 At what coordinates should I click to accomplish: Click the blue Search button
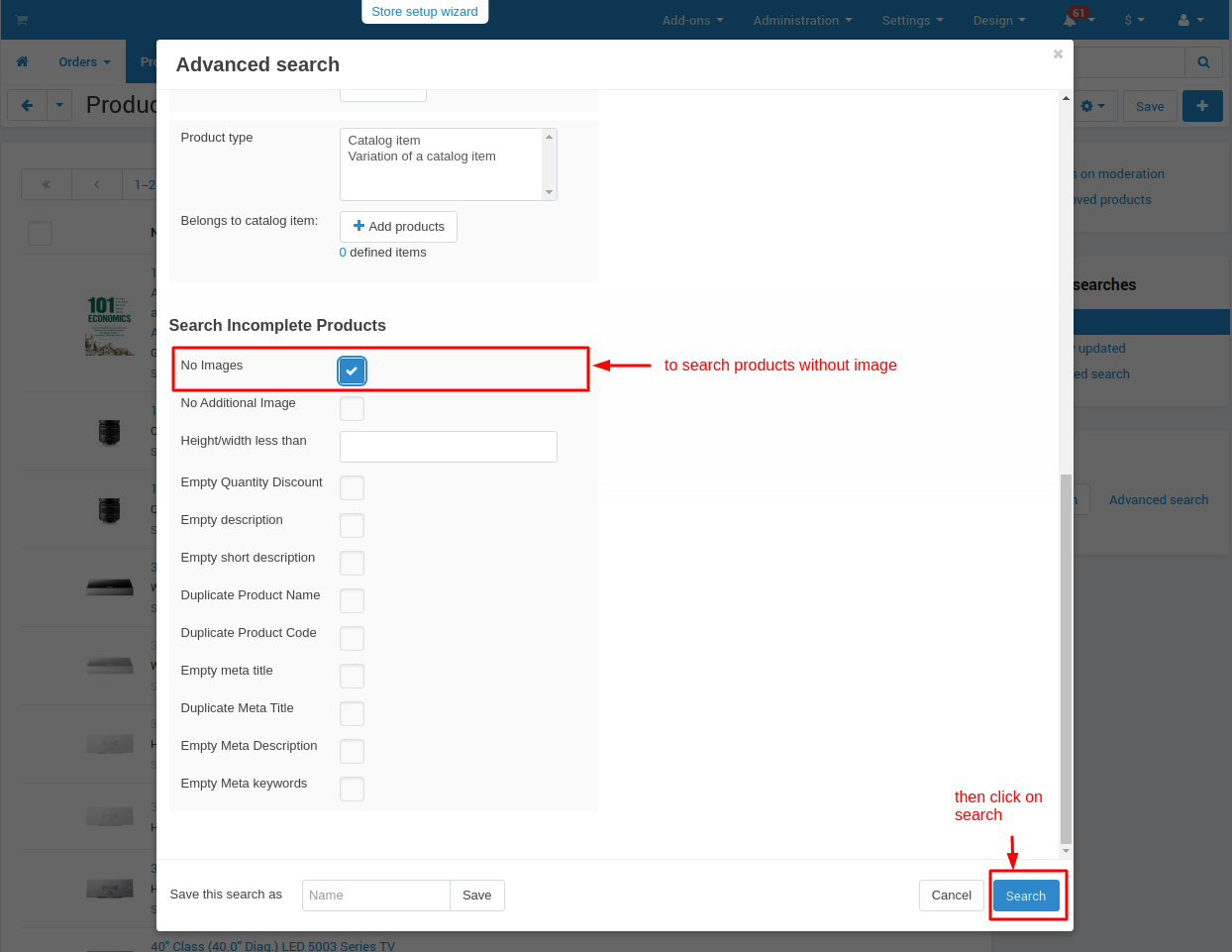1026,896
